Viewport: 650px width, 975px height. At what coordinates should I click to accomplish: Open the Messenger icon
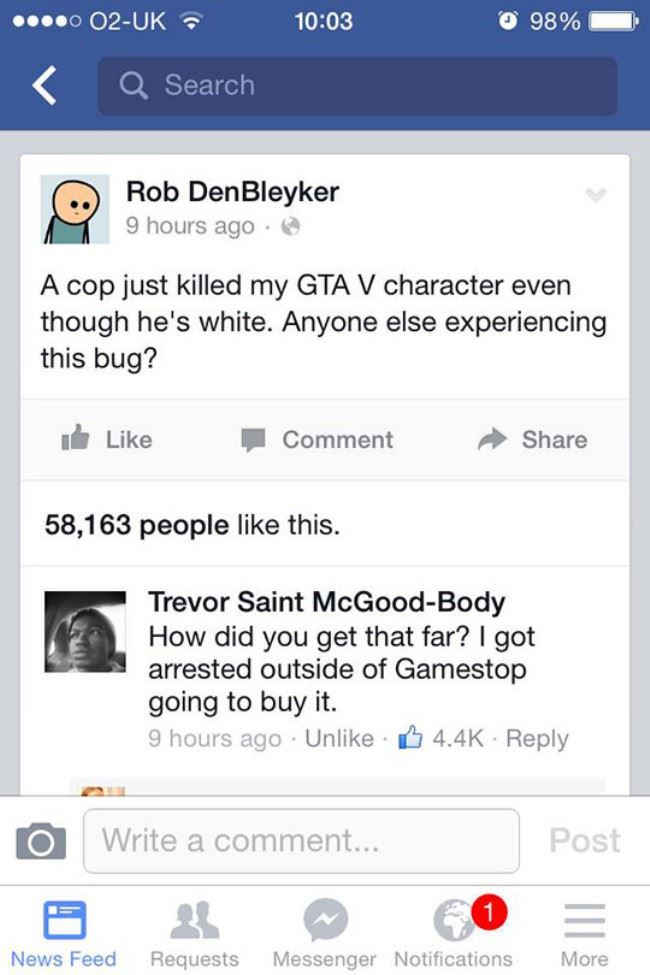(325, 920)
